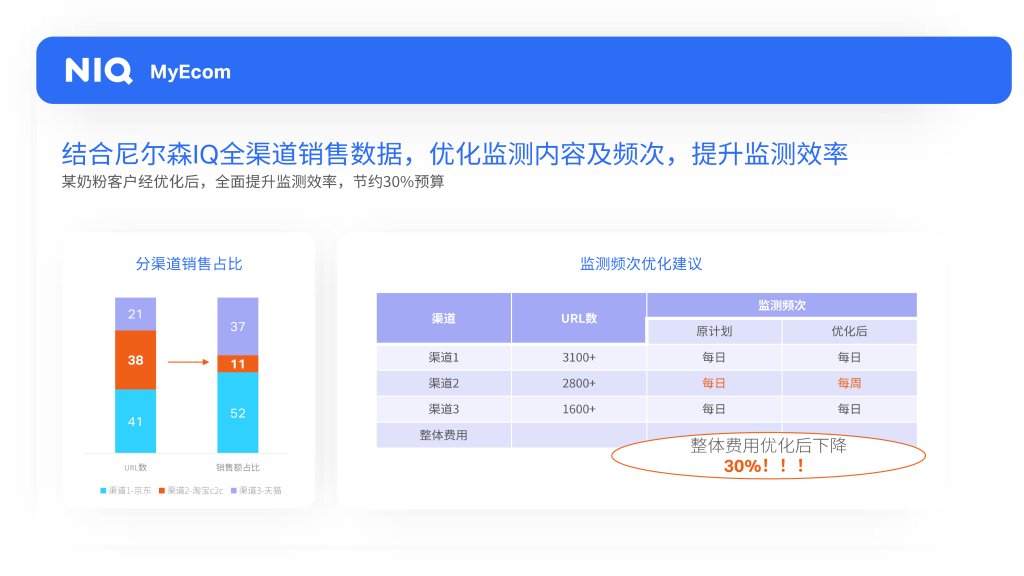This screenshot has height=576, width=1024.
Task: Select the purple 渠道3-天猫 legend marker
Action: 234,491
